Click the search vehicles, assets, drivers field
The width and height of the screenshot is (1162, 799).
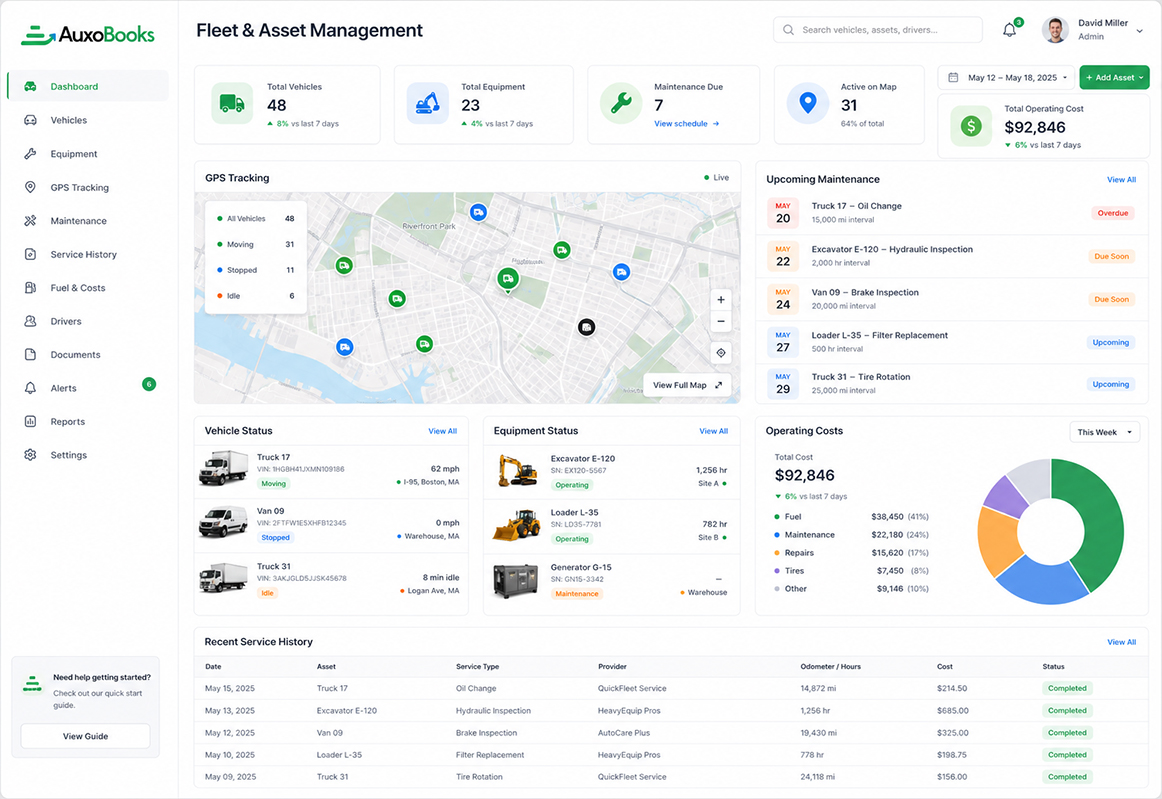tap(878, 30)
